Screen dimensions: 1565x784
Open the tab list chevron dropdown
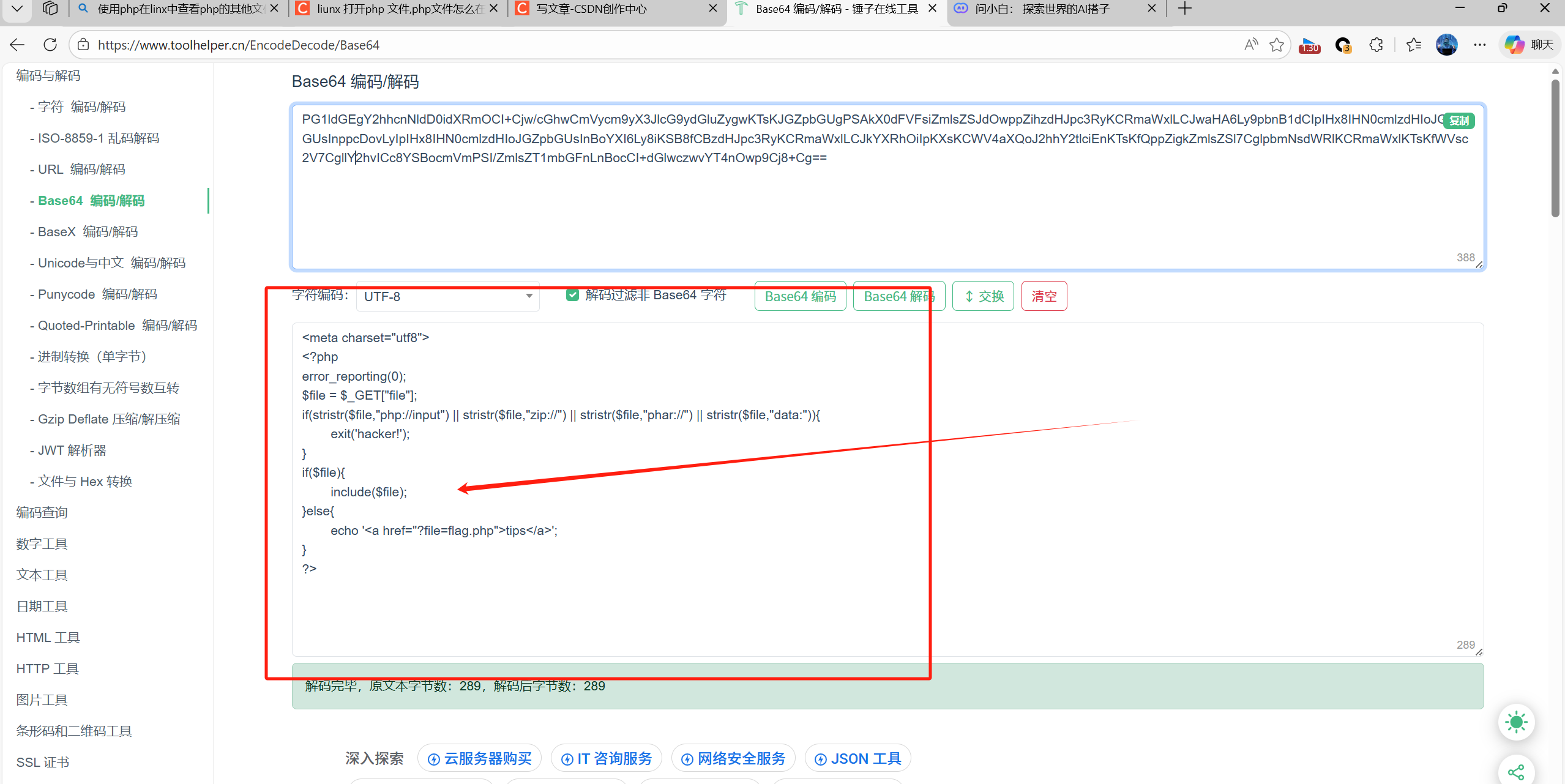(17, 9)
